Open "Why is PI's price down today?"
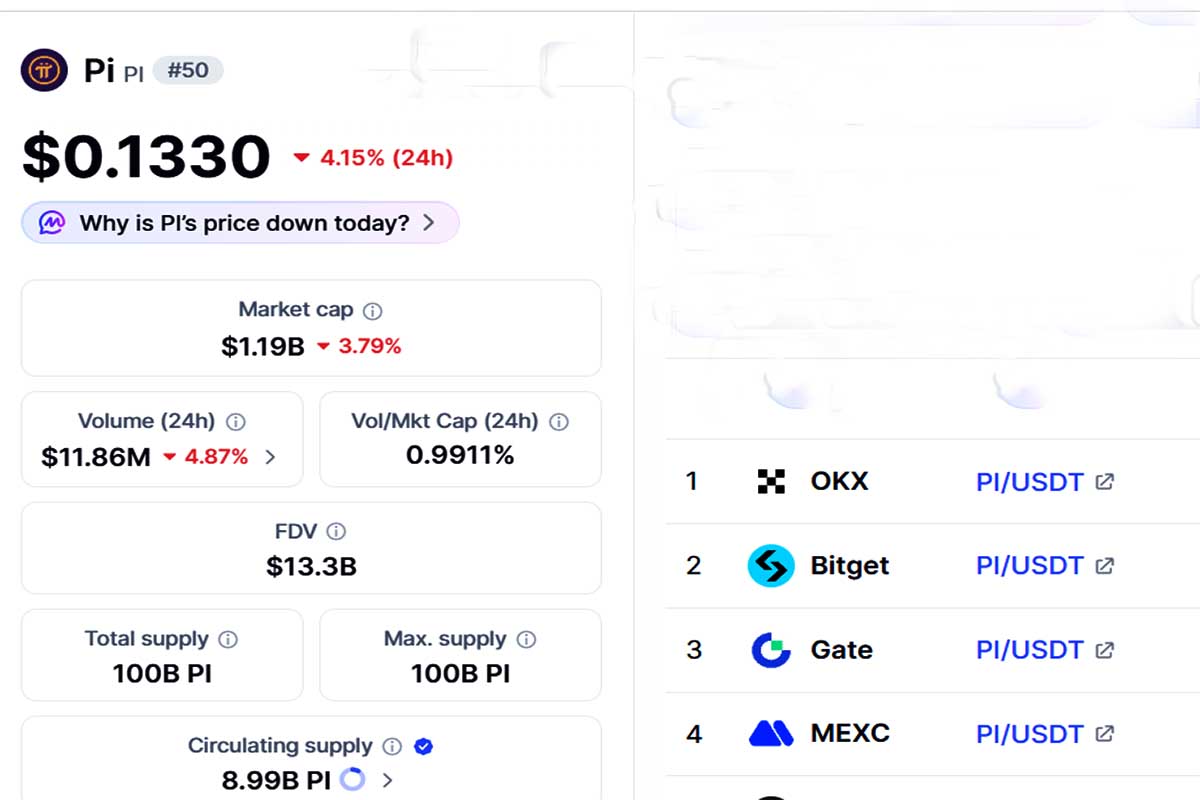 click(x=244, y=223)
